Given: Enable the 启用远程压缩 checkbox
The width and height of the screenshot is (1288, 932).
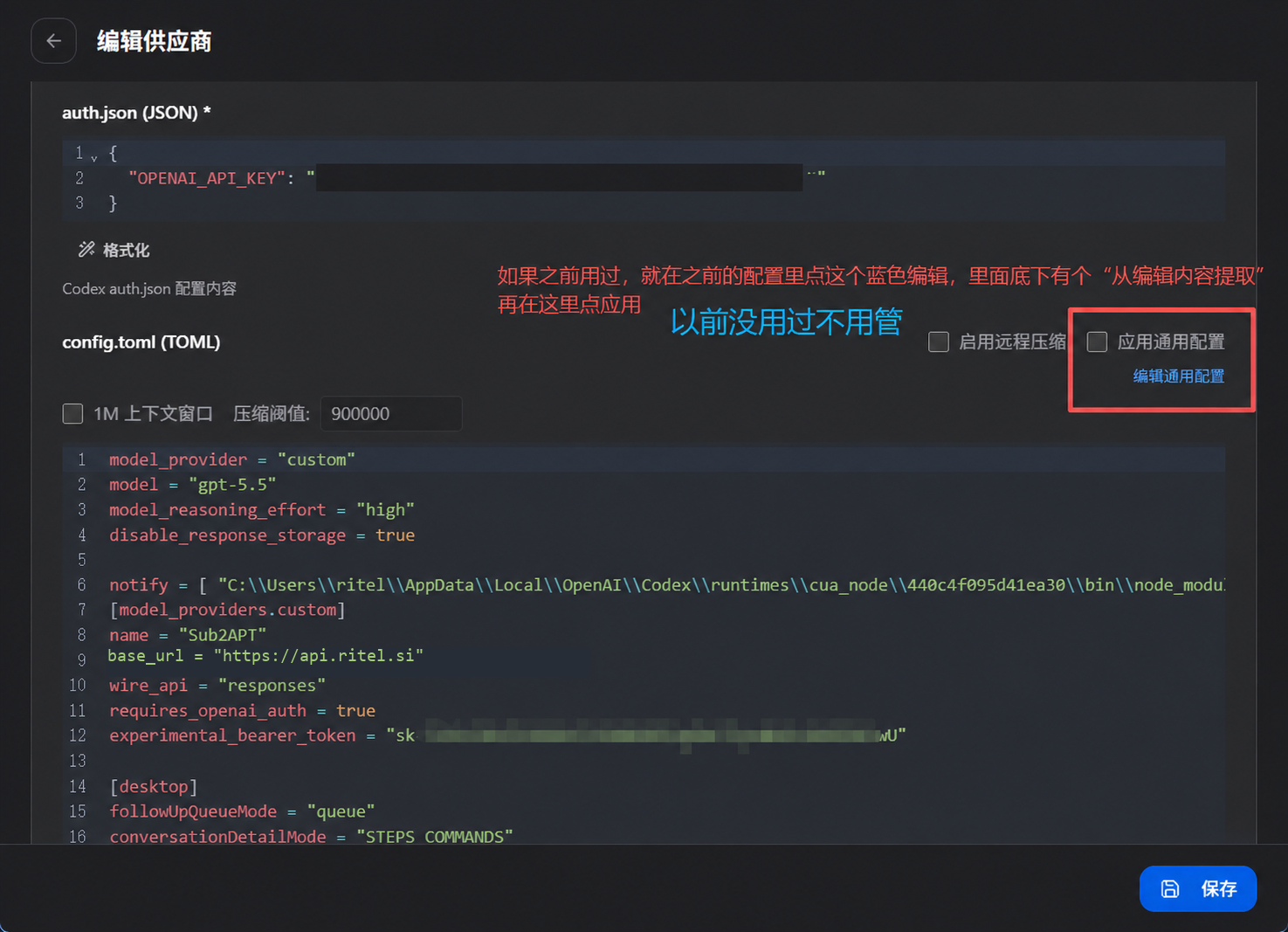Looking at the screenshot, I should (939, 342).
